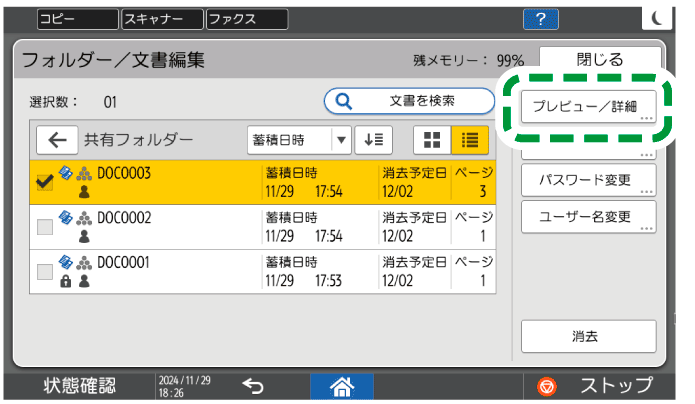Screen dimensions: 695x404
Task: Switch to thumbnail grid view
Action: [432, 140]
